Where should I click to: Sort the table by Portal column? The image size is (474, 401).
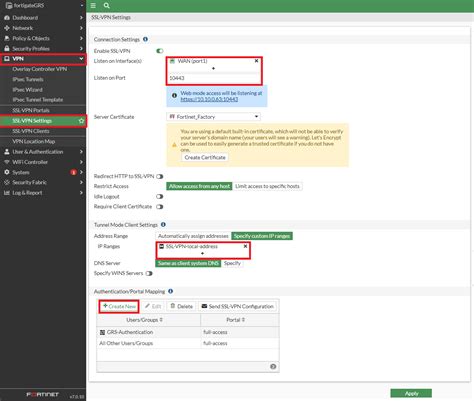click(240, 320)
